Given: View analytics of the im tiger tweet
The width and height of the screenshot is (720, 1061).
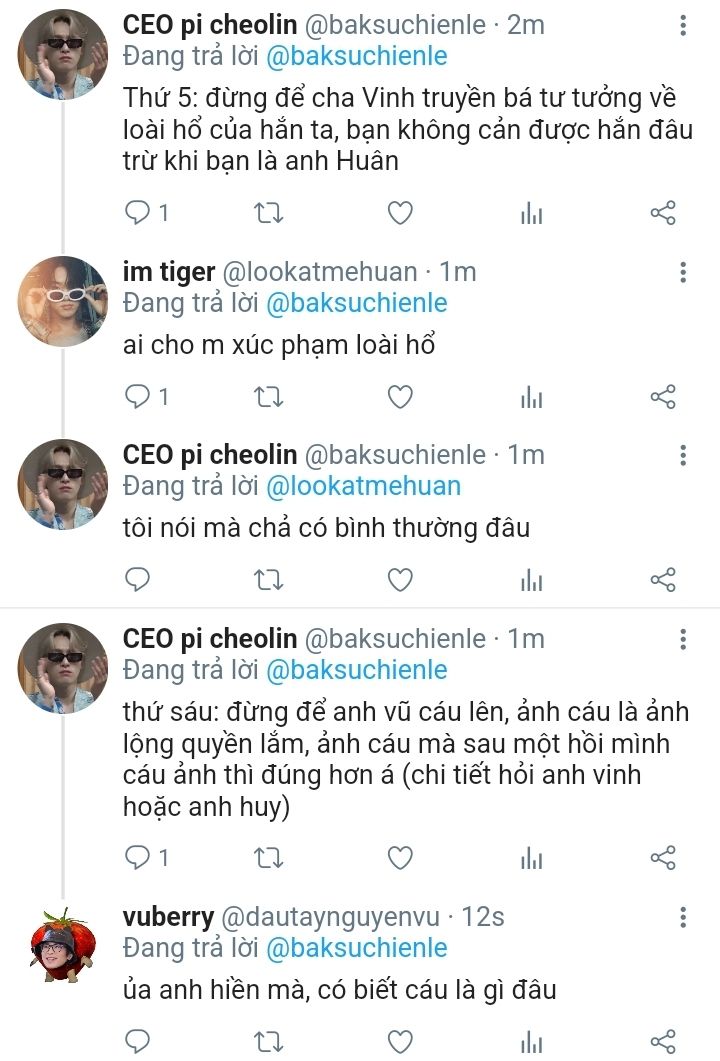Looking at the screenshot, I should coord(531,397).
